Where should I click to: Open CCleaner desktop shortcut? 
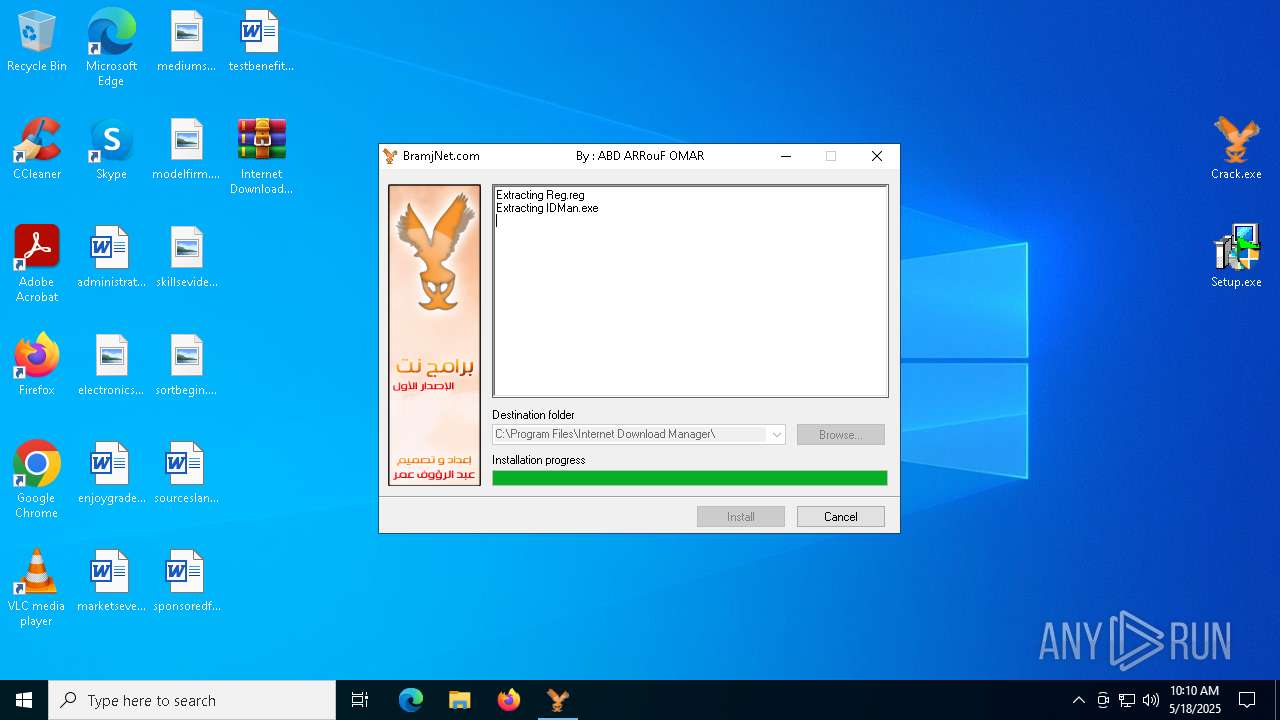[37, 150]
